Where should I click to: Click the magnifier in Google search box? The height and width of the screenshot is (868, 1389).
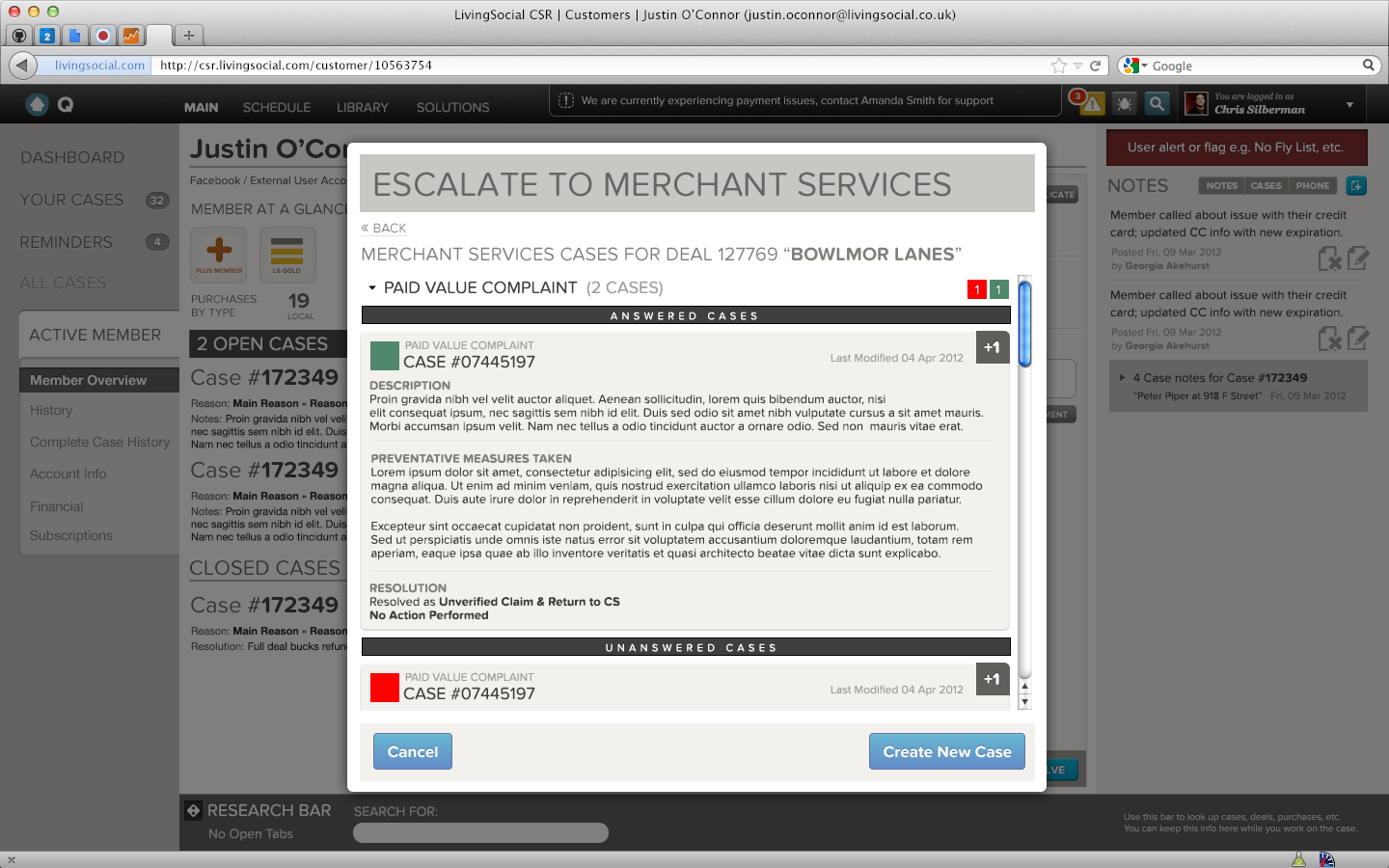[x=1368, y=66]
